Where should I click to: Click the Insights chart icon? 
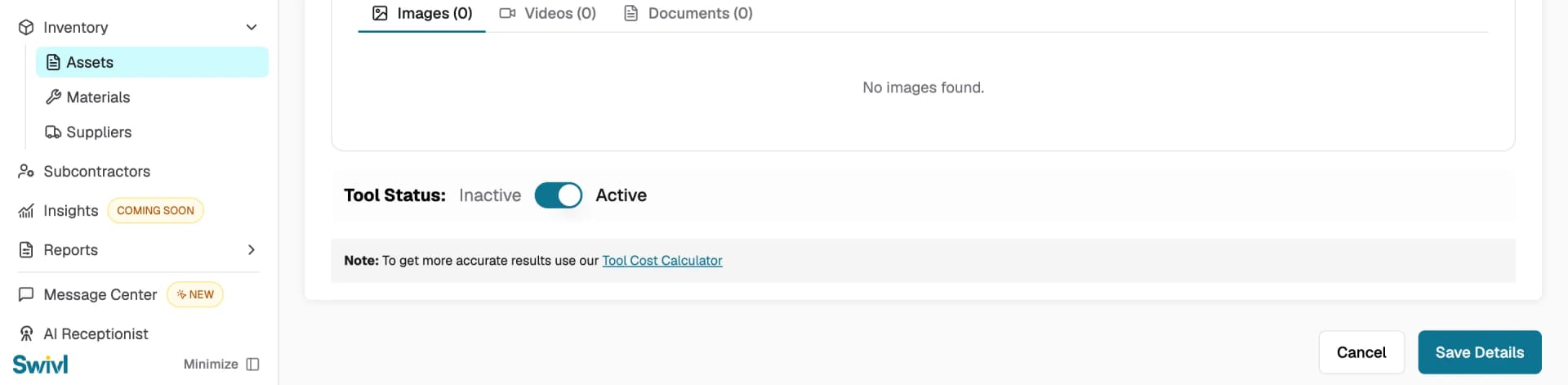[x=26, y=211]
